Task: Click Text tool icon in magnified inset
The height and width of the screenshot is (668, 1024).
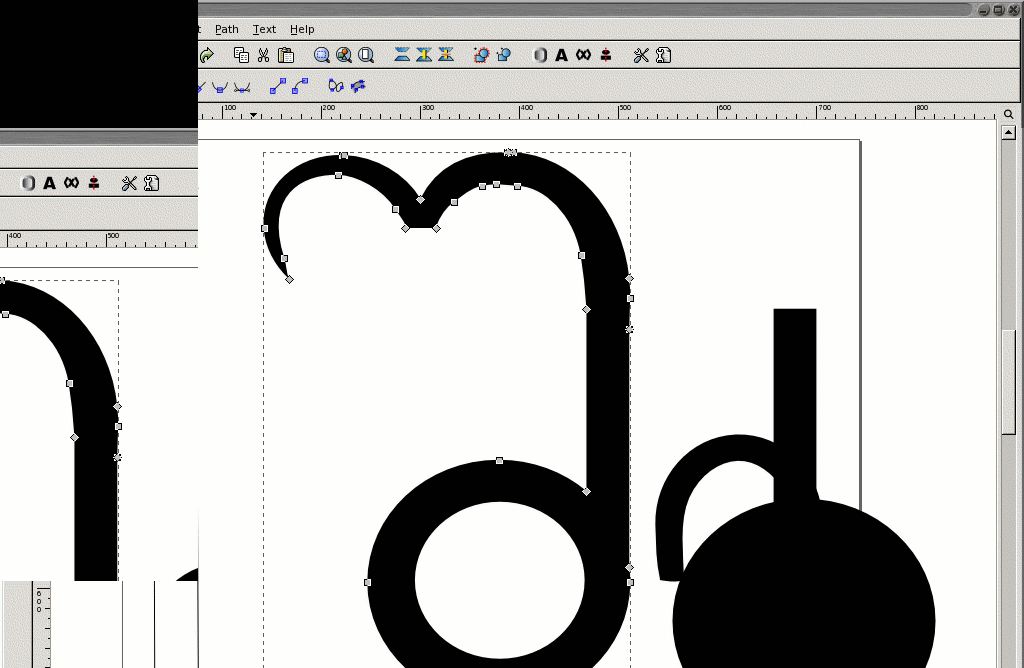Action: point(50,183)
